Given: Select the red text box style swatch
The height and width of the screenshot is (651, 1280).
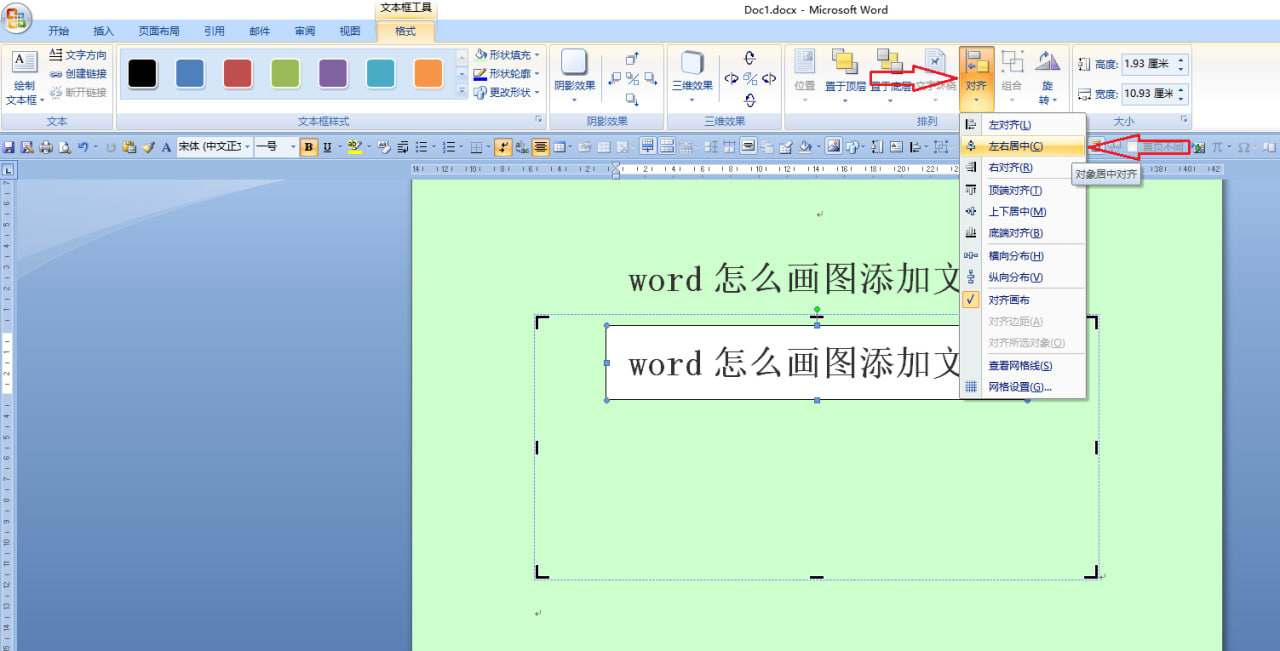Looking at the screenshot, I should tap(237, 73).
